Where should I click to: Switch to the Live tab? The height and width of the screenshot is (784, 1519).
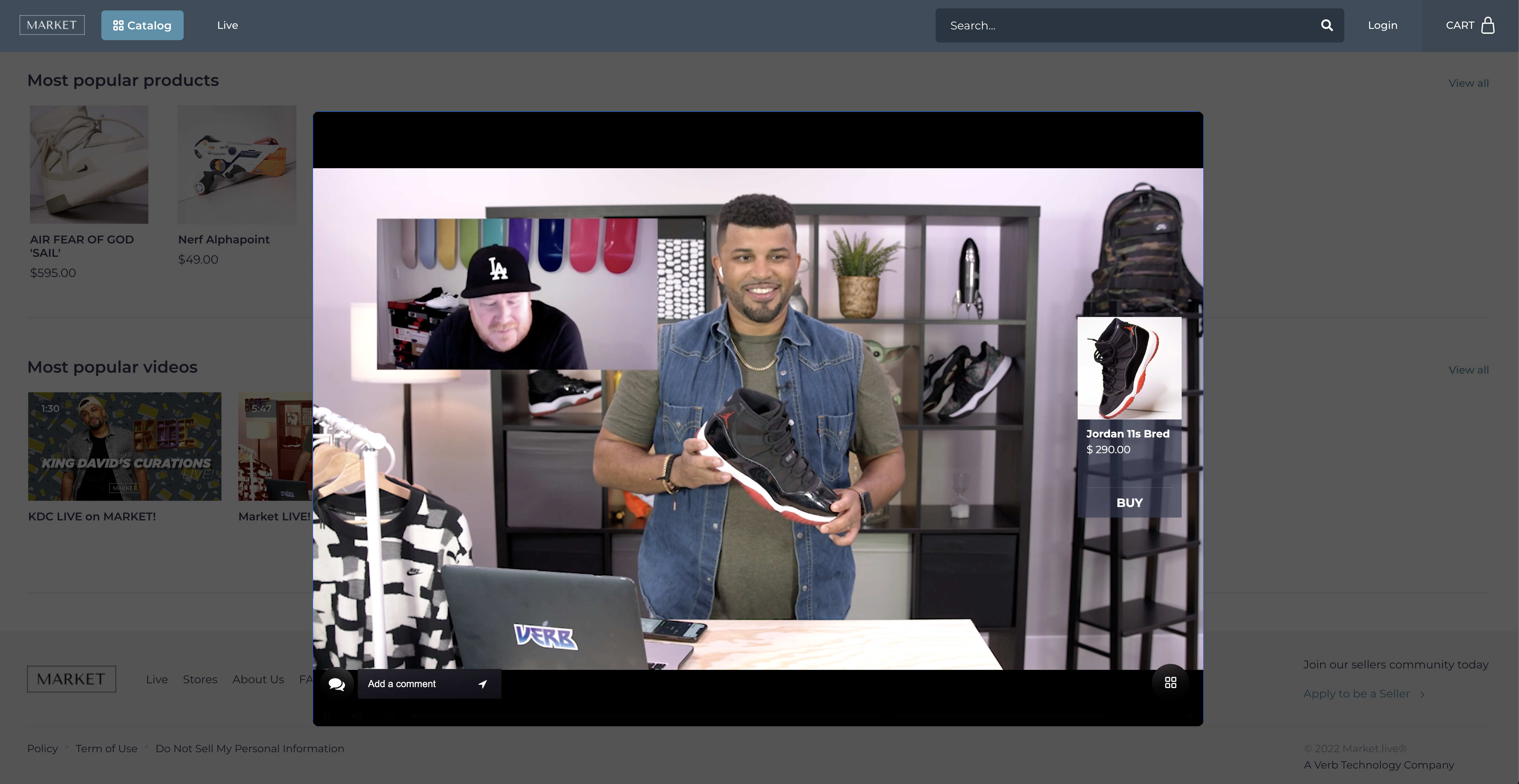point(227,25)
